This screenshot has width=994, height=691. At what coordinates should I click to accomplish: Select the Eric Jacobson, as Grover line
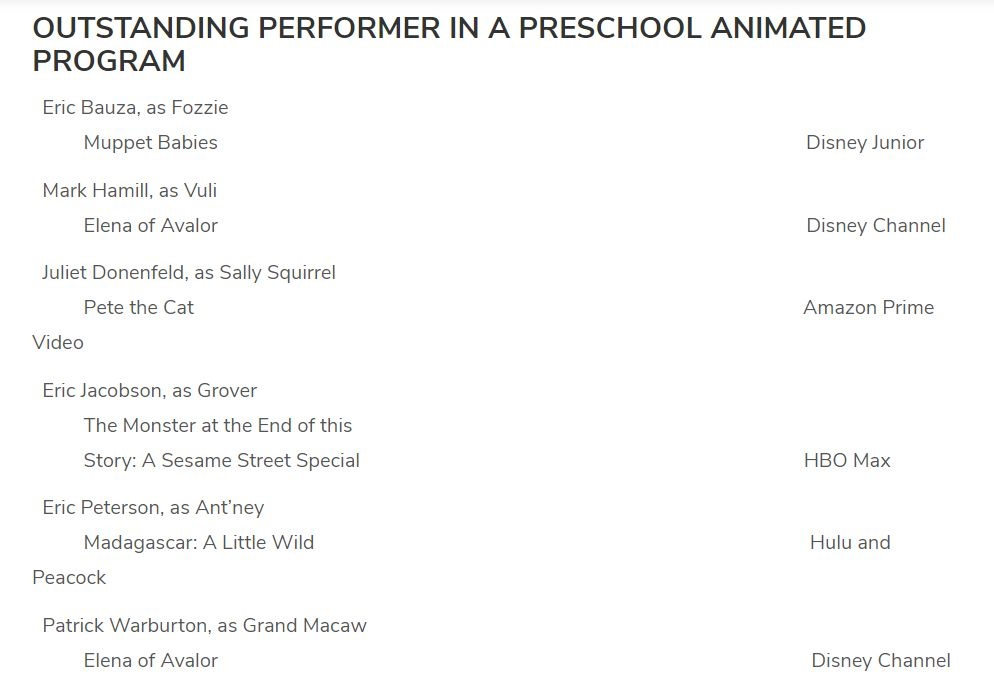tap(149, 390)
